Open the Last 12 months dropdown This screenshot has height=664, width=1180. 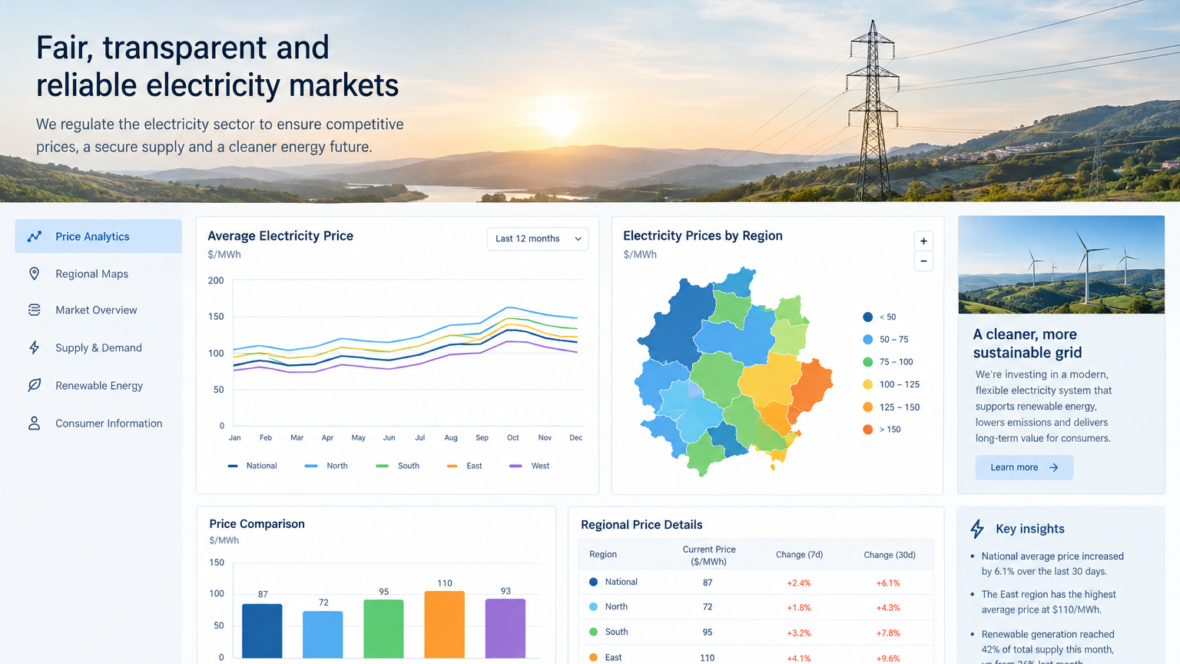click(x=537, y=239)
